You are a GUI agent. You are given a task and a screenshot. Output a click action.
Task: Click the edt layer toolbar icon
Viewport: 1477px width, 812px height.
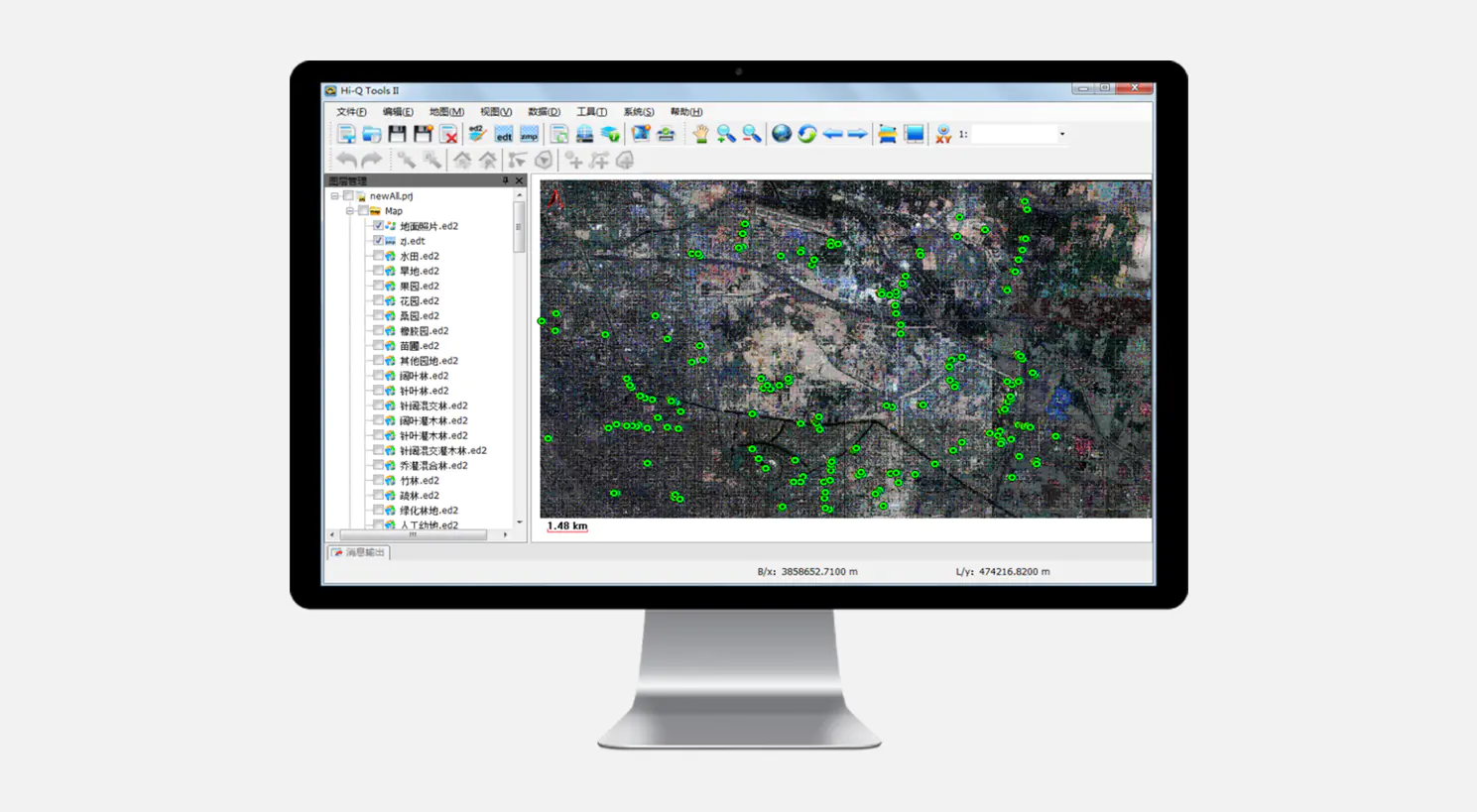[504, 134]
